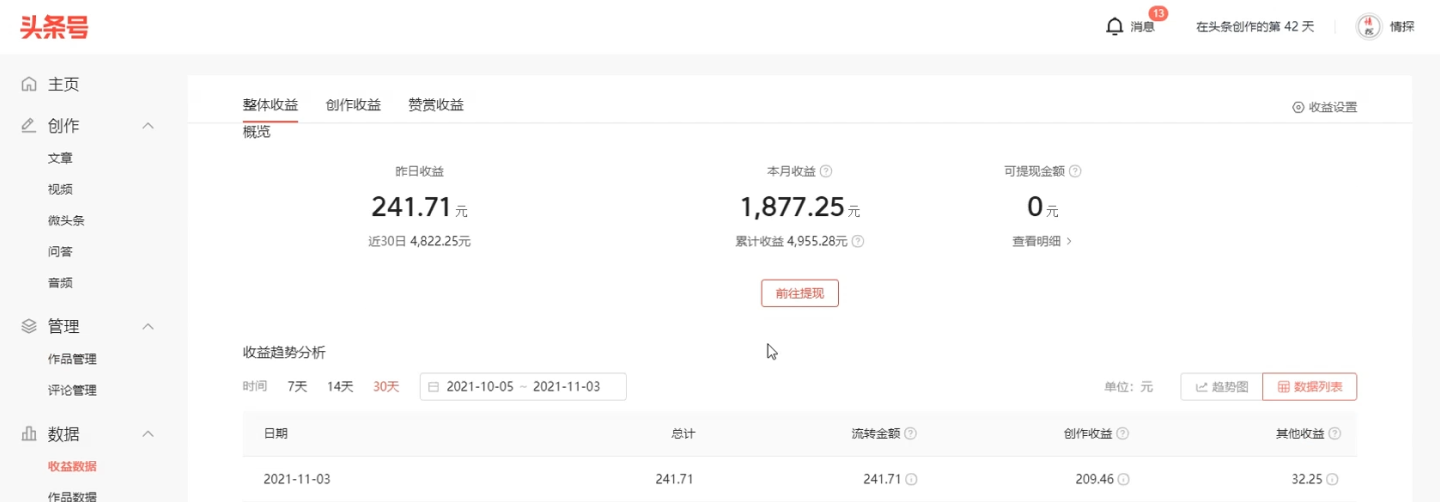This screenshot has width=1440, height=502.
Task: Click the 数据 bar chart icon
Action: point(29,434)
